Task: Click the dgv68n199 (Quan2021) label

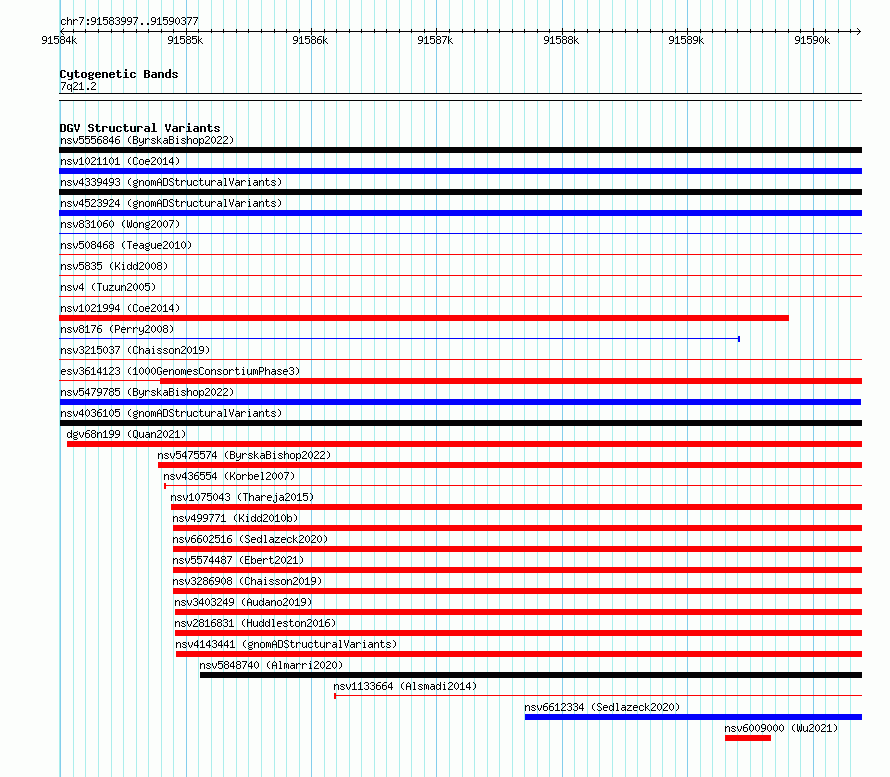Action: (126, 434)
